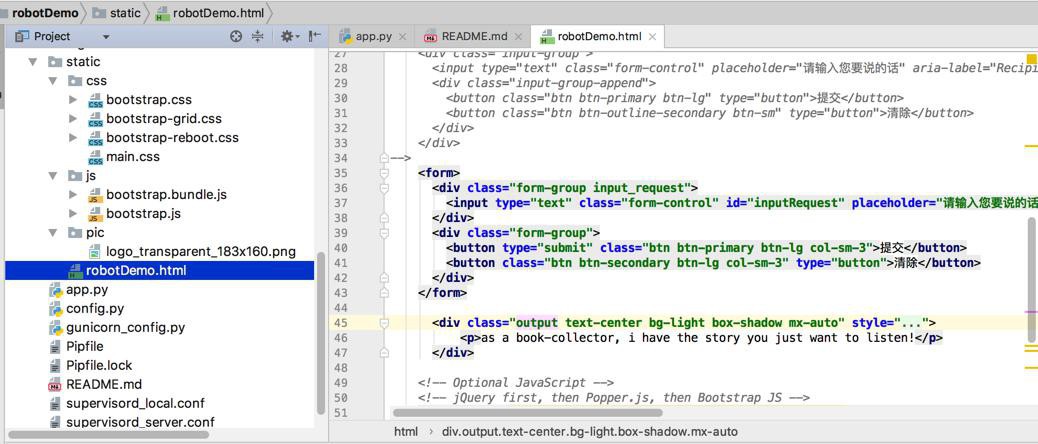Viewport: 1038px width, 444px height.
Task: Click the Python icon beside app.py in the tree
Action: pyautogui.click(x=56, y=290)
